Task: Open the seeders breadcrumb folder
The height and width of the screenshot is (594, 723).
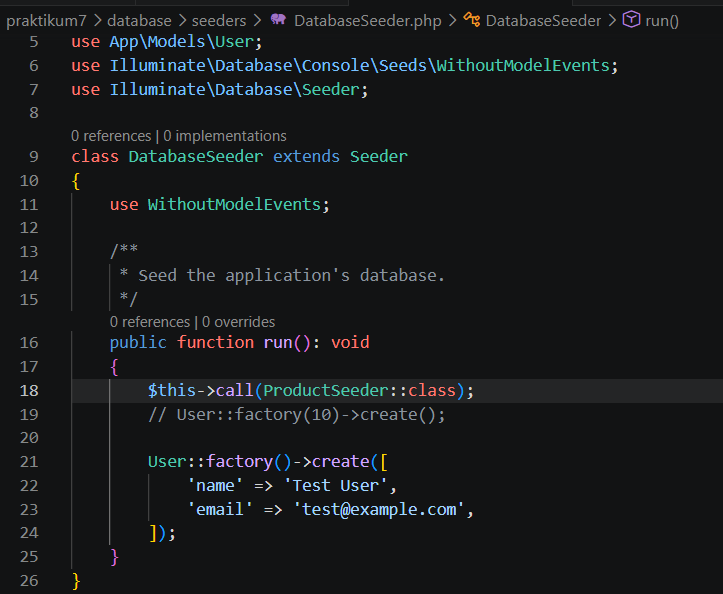Action: (x=219, y=21)
